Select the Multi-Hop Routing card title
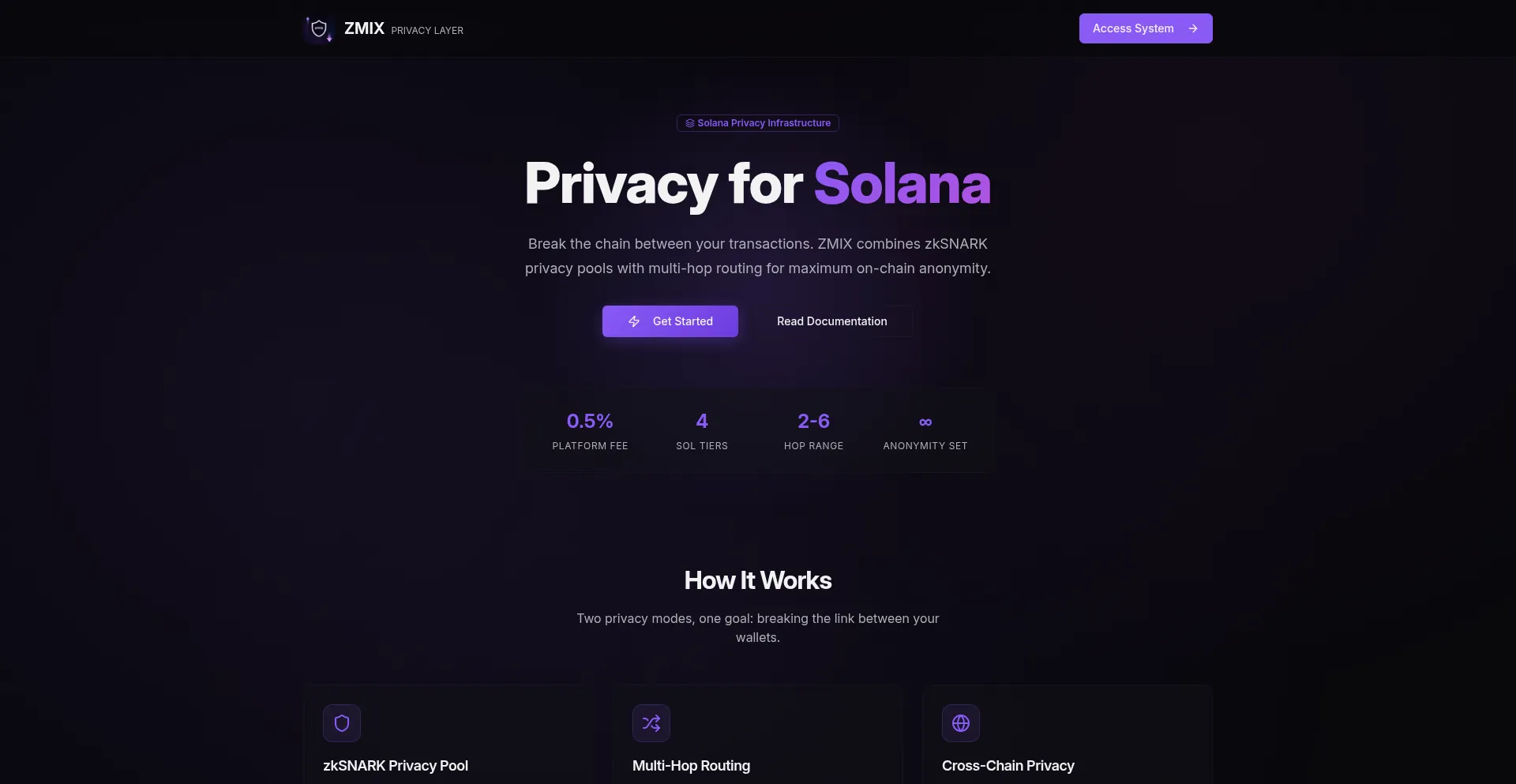Screen dimensions: 1516x784 point(691,766)
